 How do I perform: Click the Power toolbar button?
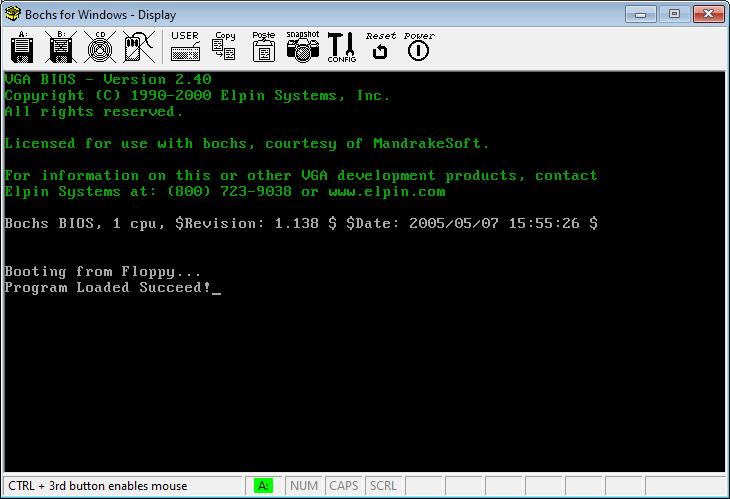[x=419, y=47]
